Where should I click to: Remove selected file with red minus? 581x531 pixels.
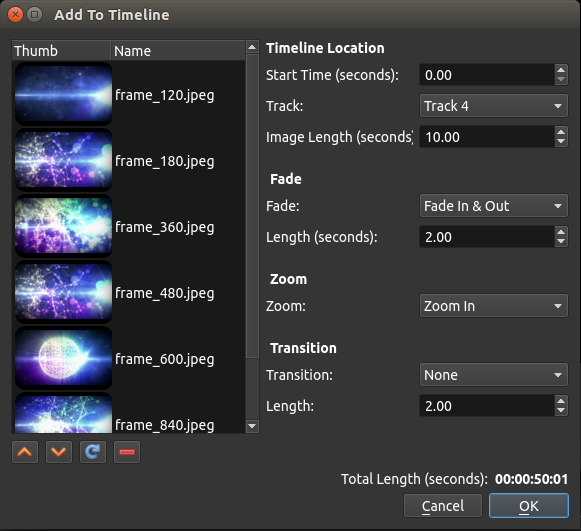point(127,452)
